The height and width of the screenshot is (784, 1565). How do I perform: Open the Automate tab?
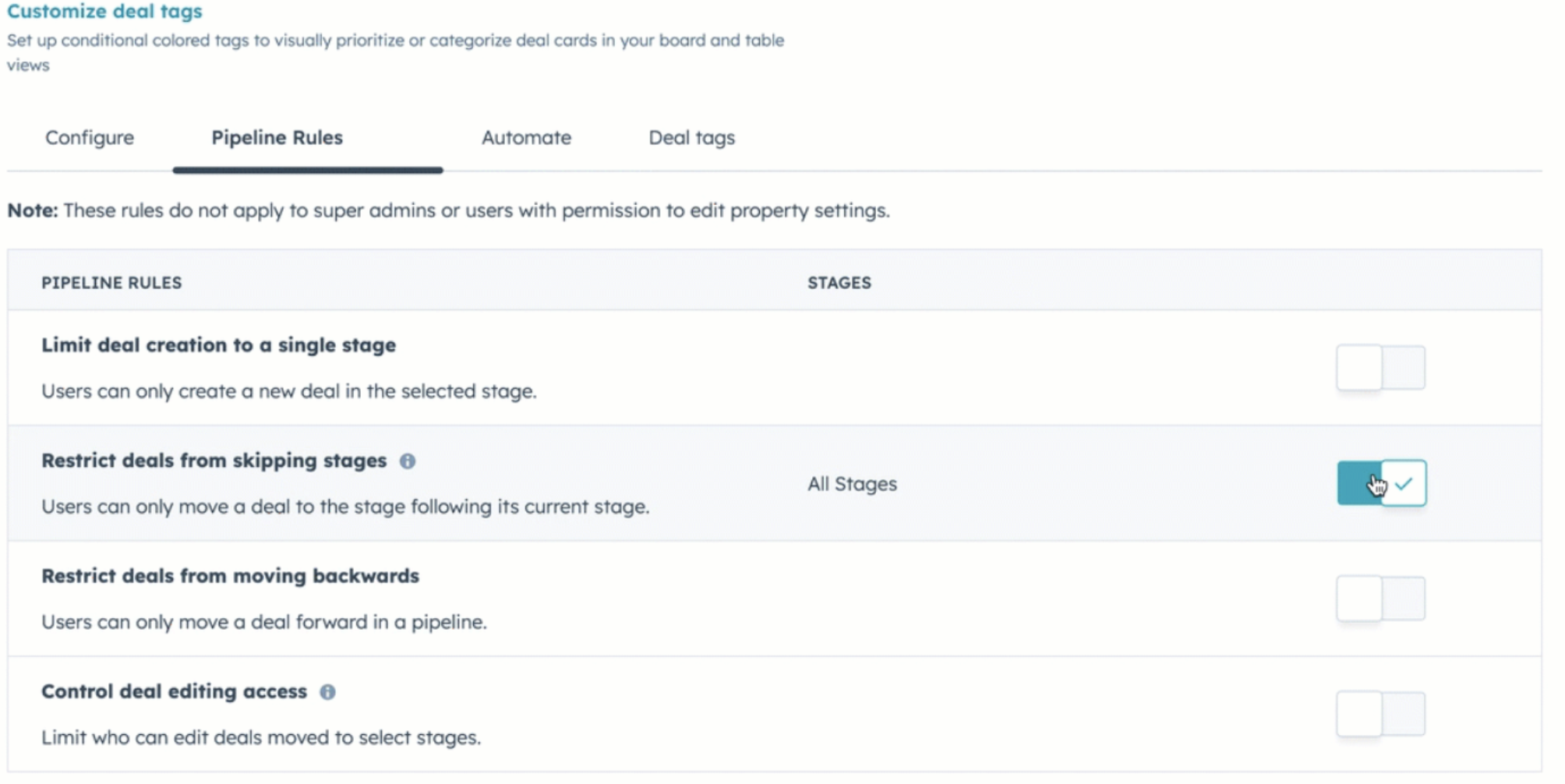tap(527, 138)
